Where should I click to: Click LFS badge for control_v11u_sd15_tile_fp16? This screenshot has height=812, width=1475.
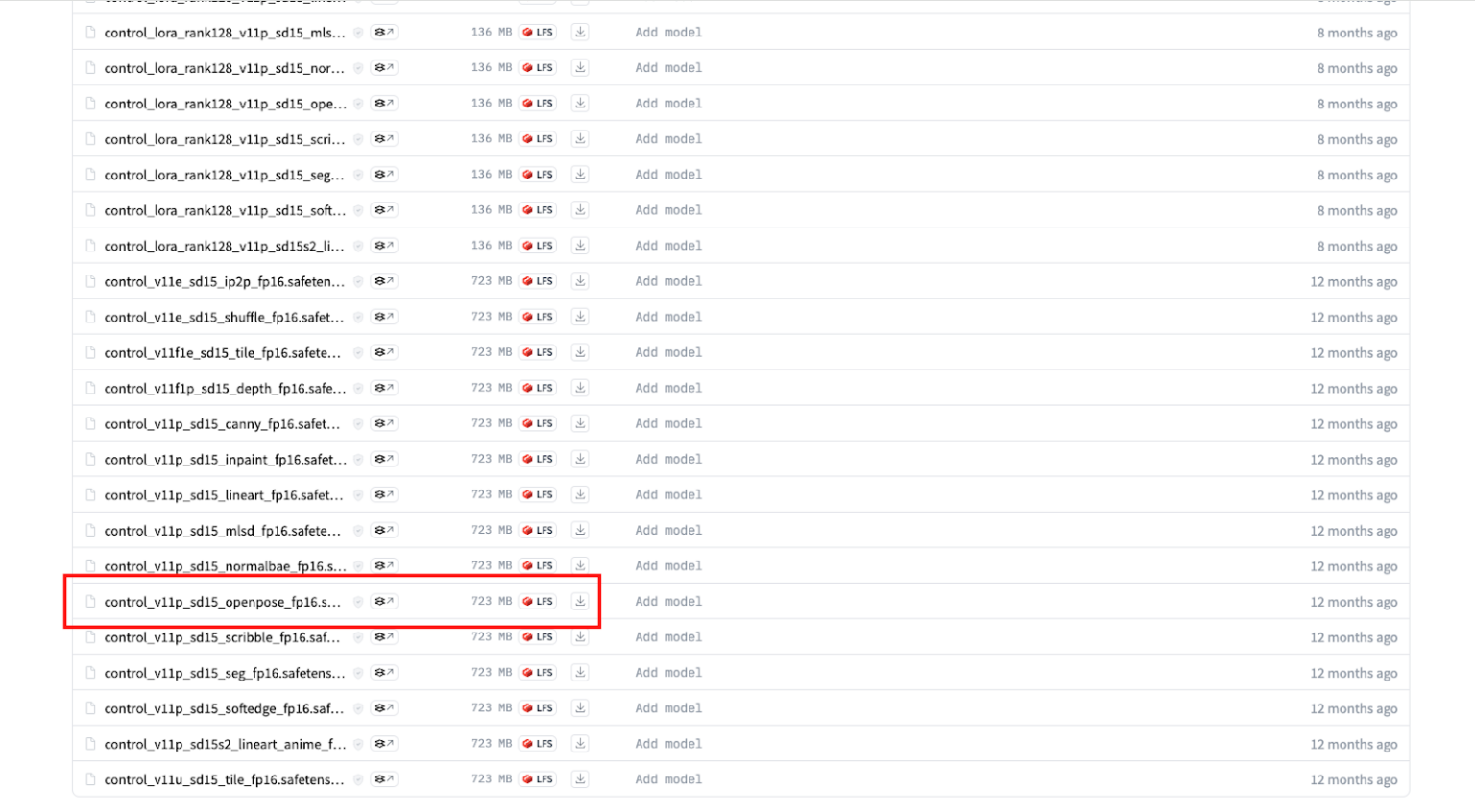pos(538,779)
